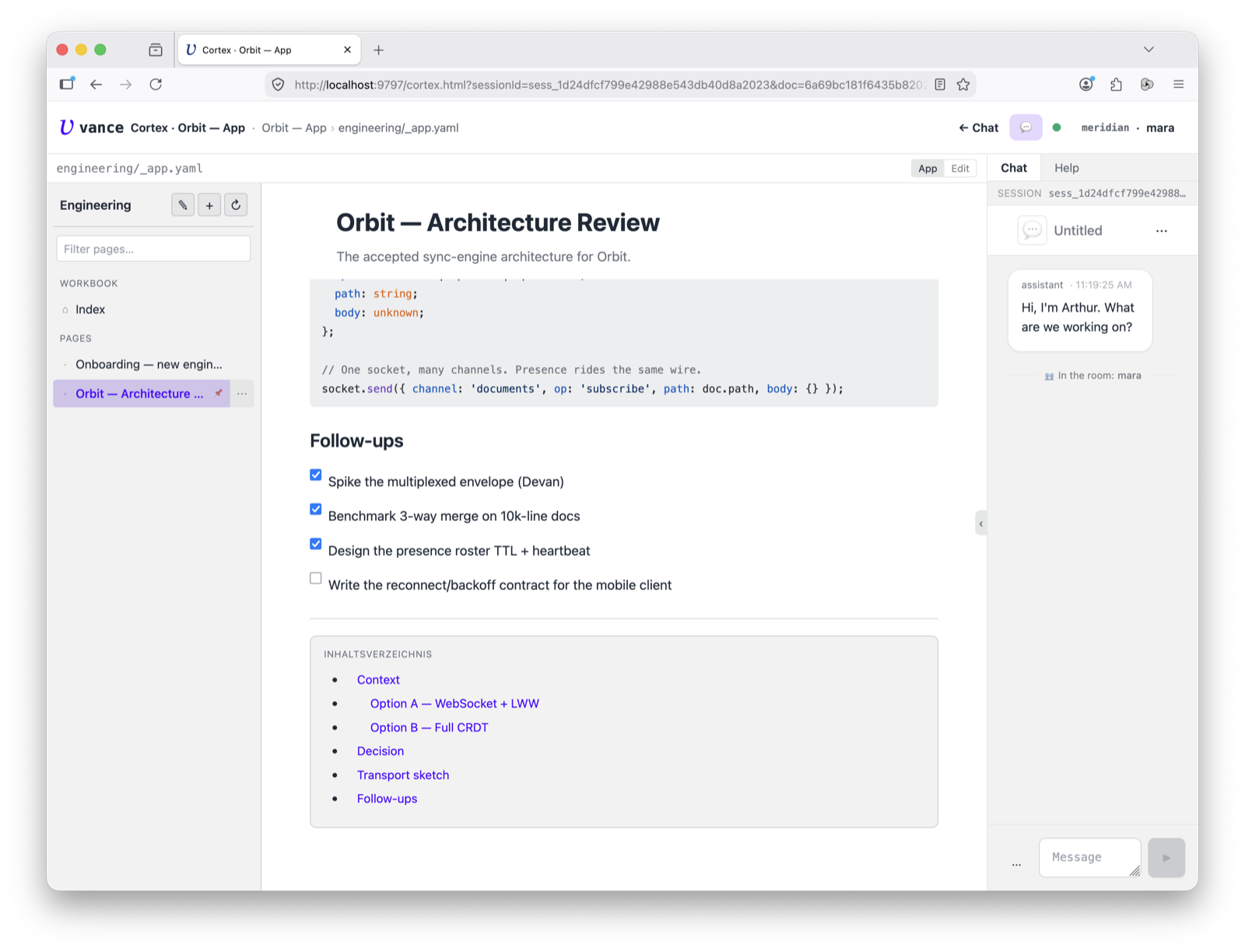Click the Orbit — App breadcrumb
The width and height of the screenshot is (1245, 952).
[x=294, y=128]
